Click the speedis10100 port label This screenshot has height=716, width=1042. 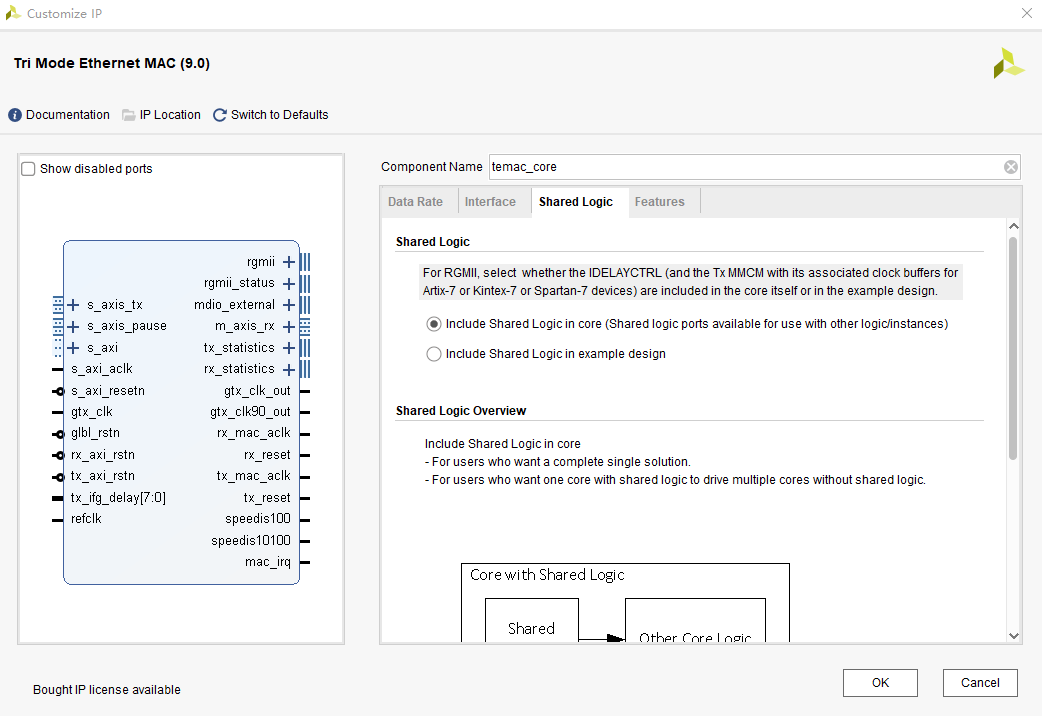tap(251, 540)
